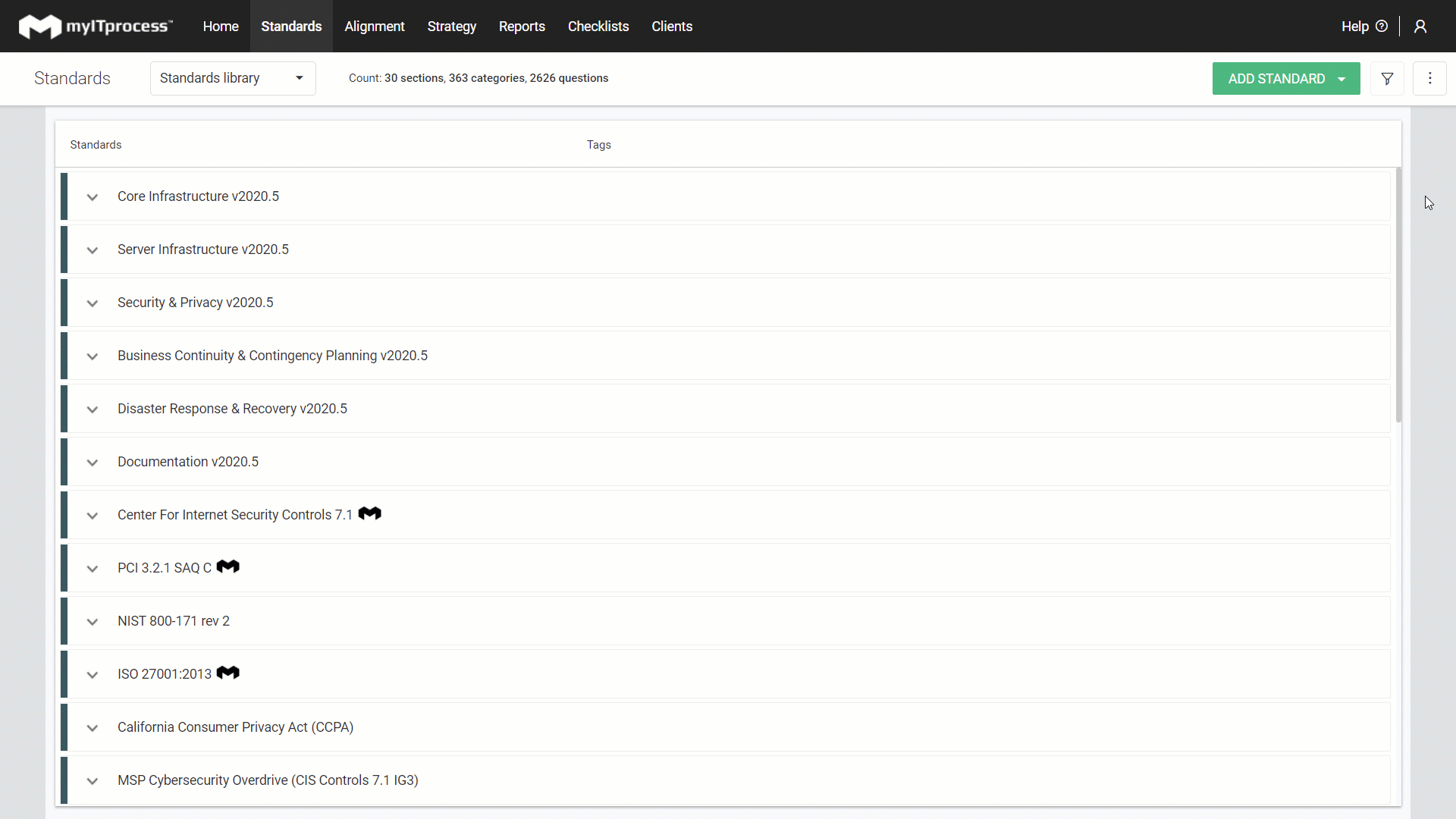Image resolution: width=1456 pixels, height=819 pixels.
Task: Open the Alignment menu
Action: 375,27
